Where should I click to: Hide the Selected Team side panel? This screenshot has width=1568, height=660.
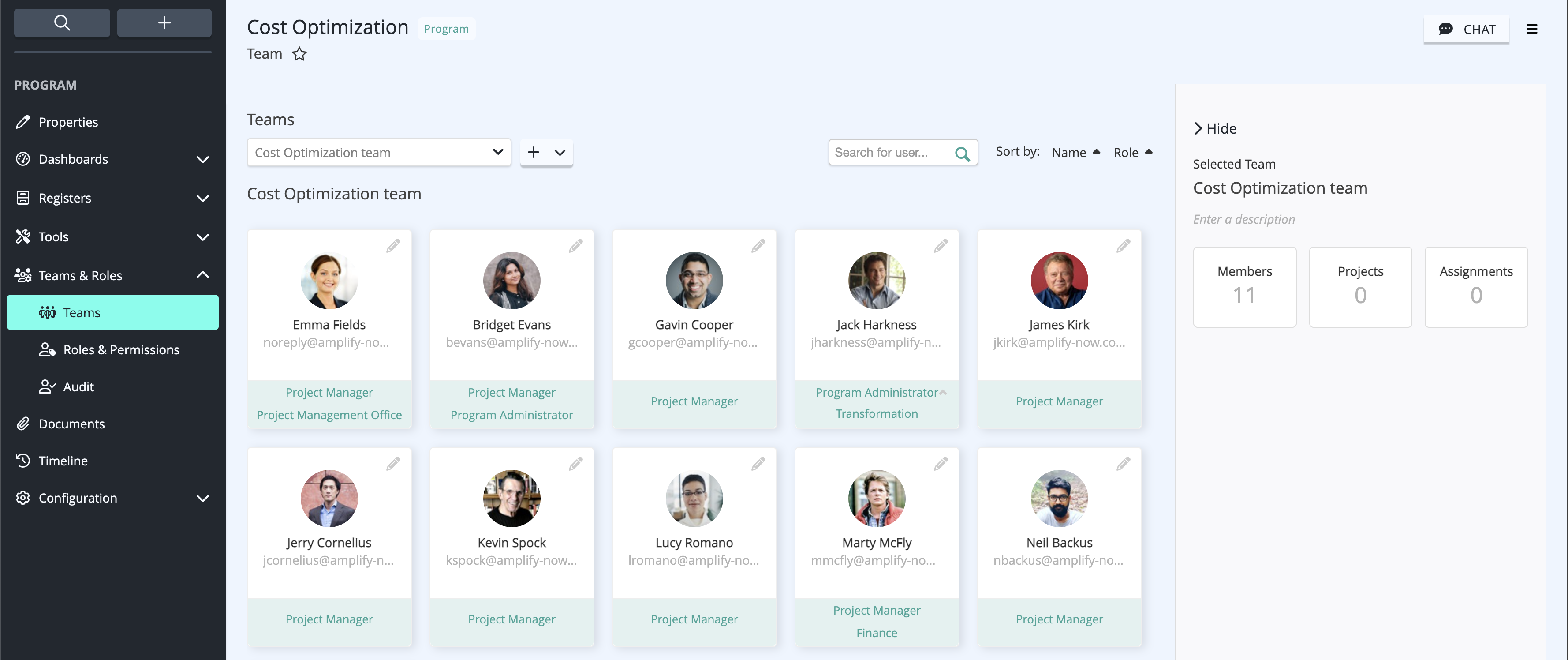[x=1215, y=128]
